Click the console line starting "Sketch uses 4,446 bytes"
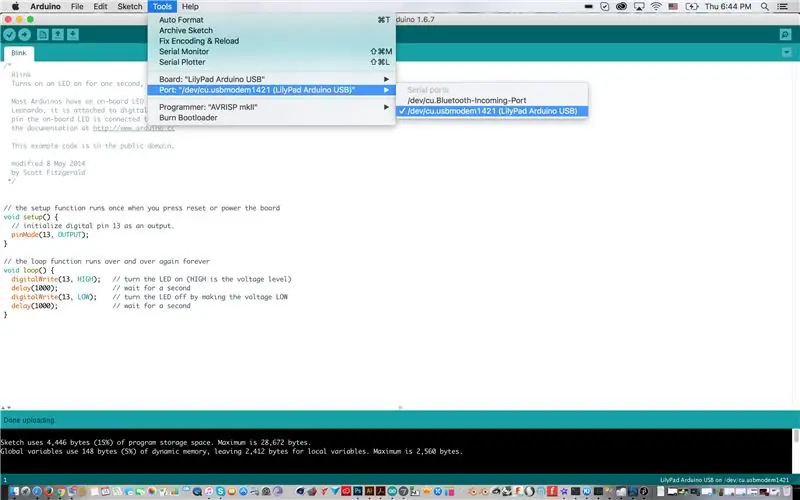The height and width of the screenshot is (500, 800). (x=156, y=442)
